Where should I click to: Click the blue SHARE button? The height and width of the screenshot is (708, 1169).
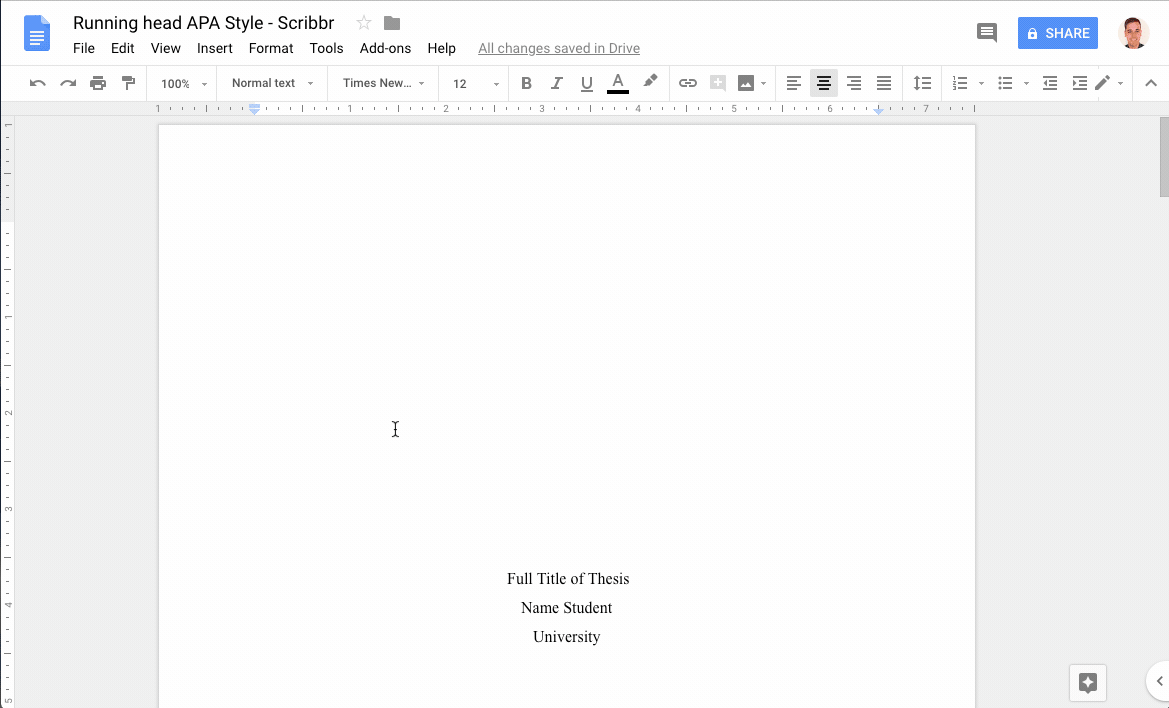(x=1057, y=32)
